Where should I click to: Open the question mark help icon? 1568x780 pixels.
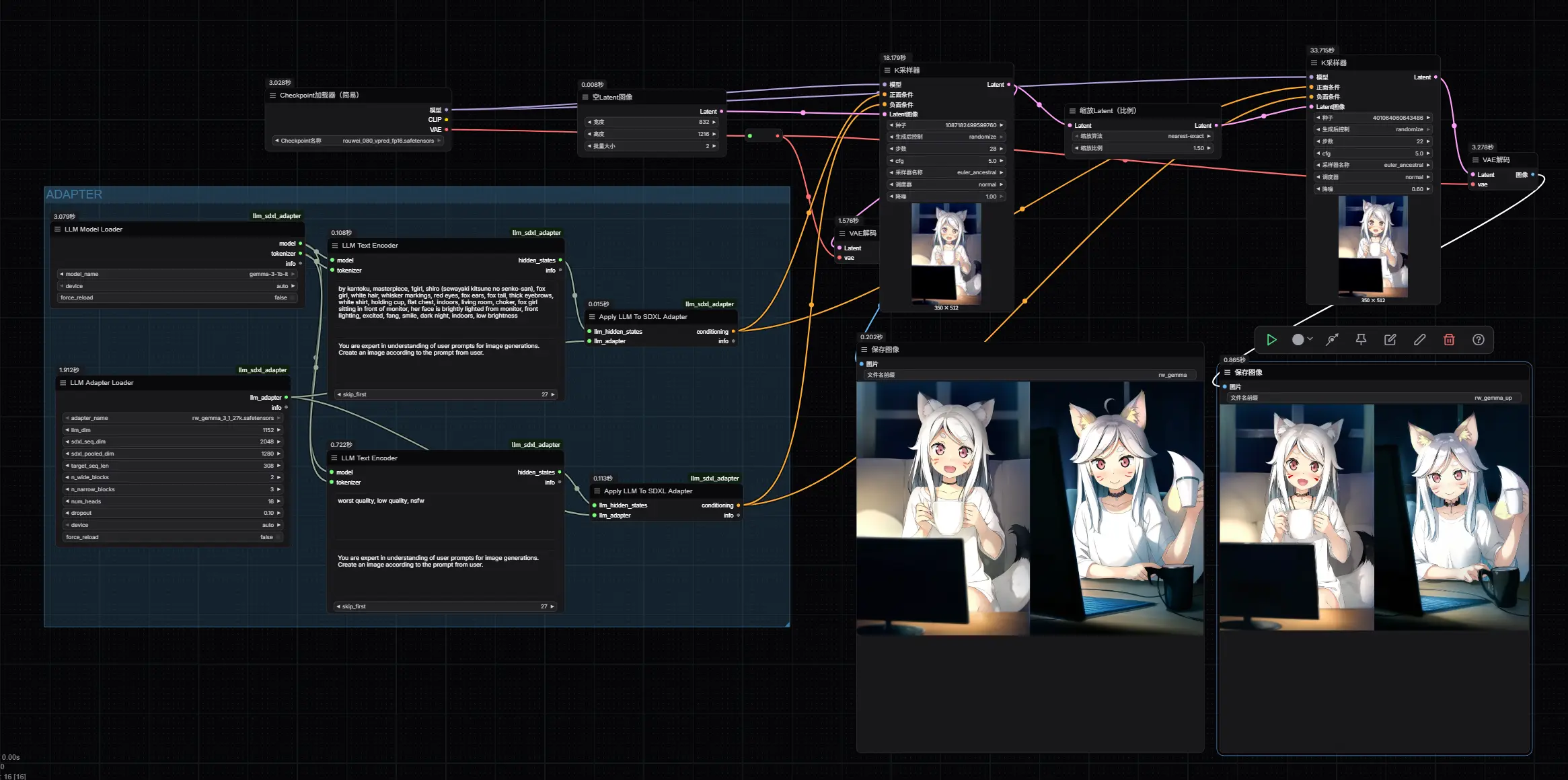click(x=1478, y=340)
